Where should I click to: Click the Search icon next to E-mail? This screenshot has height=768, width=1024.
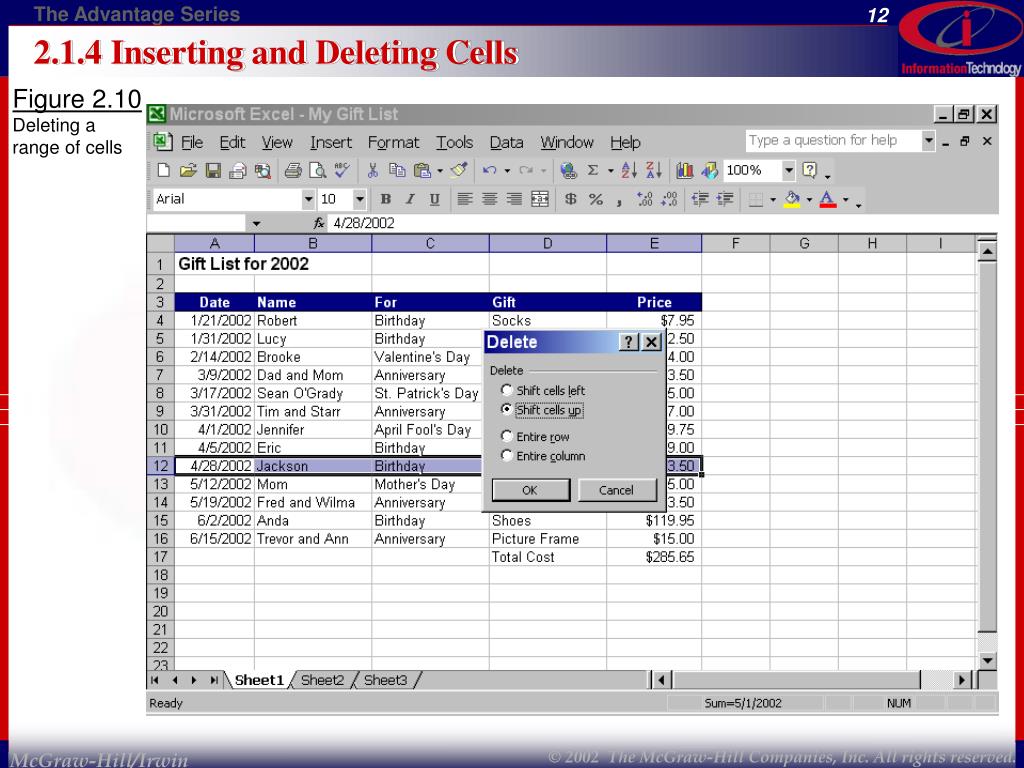coord(263,170)
